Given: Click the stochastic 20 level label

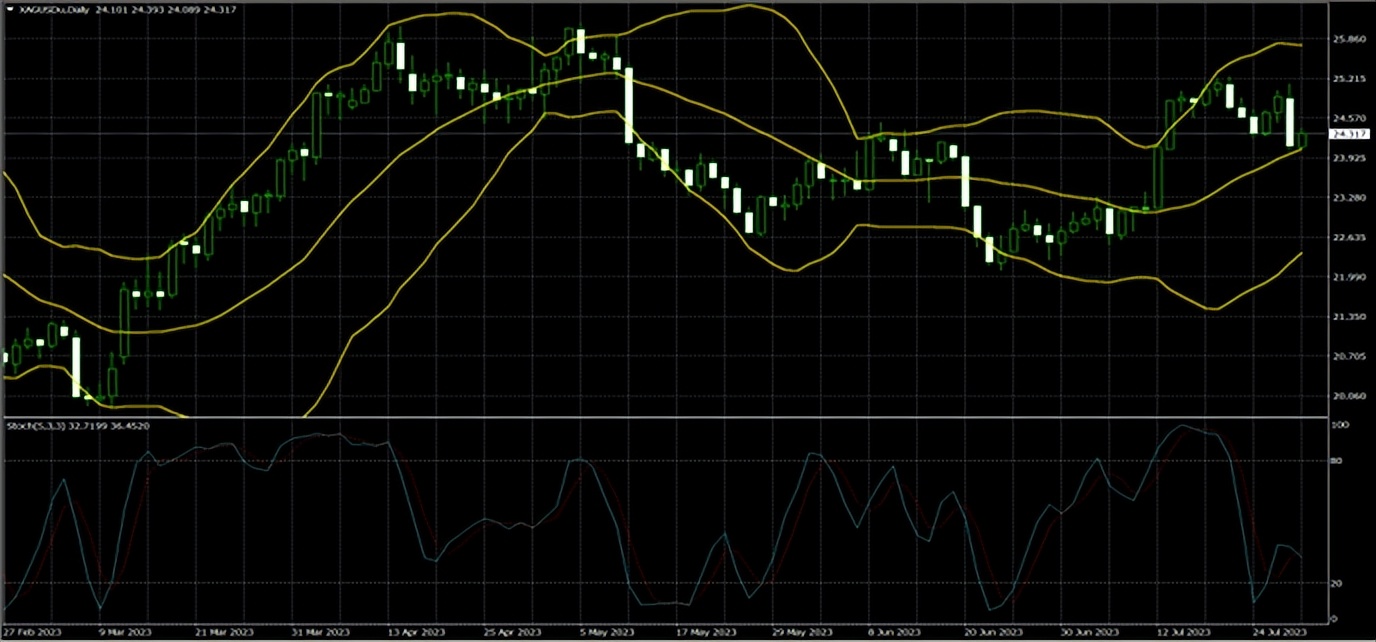Looking at the screenshot, I should click(1336, 583).
